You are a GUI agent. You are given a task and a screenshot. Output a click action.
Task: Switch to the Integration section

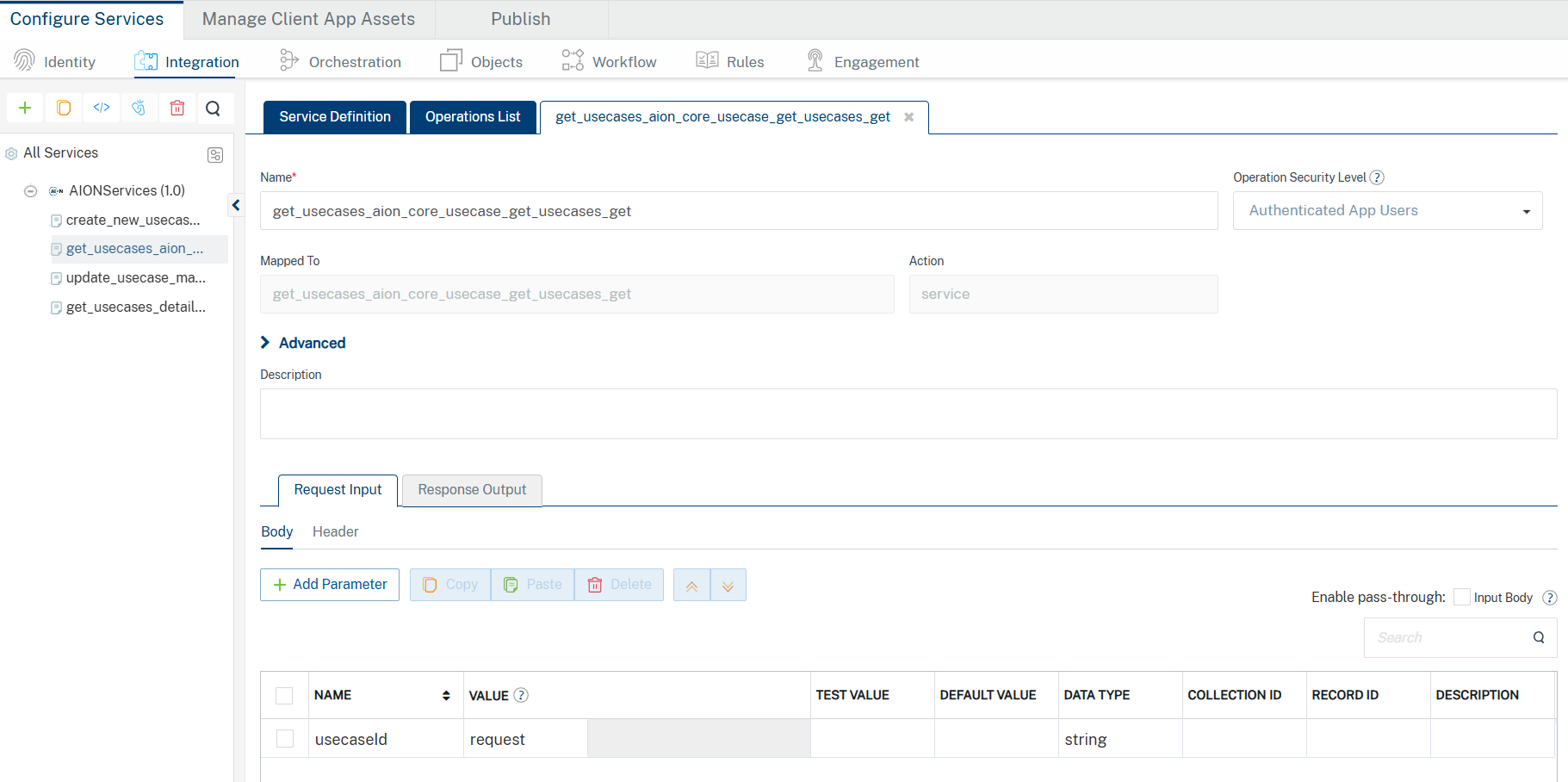pos(187,61)
